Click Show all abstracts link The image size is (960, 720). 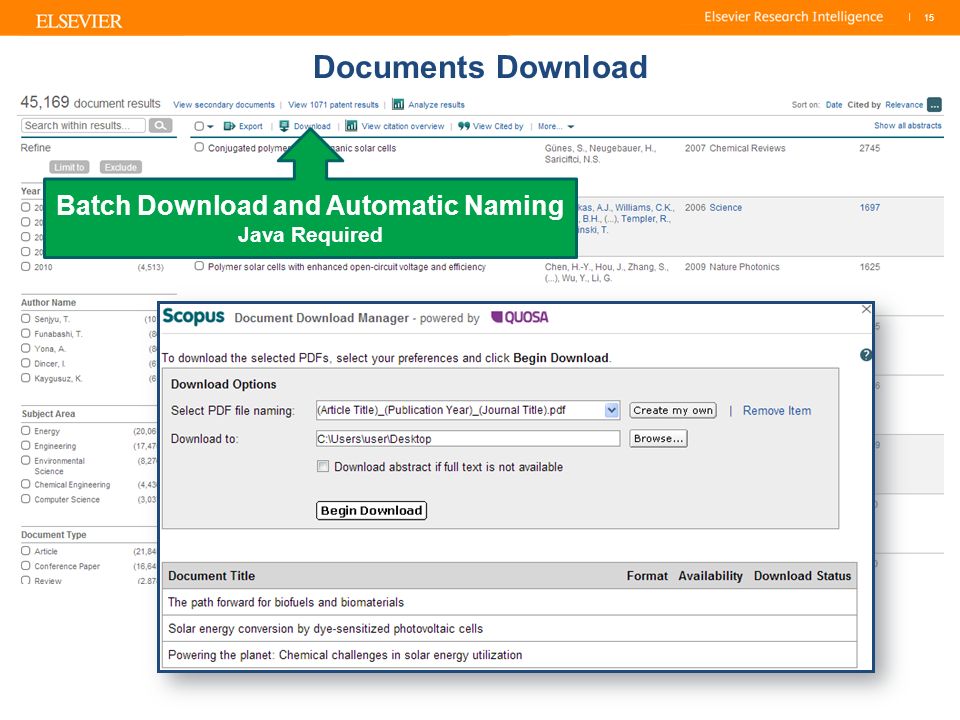click(x=908, y=126)
